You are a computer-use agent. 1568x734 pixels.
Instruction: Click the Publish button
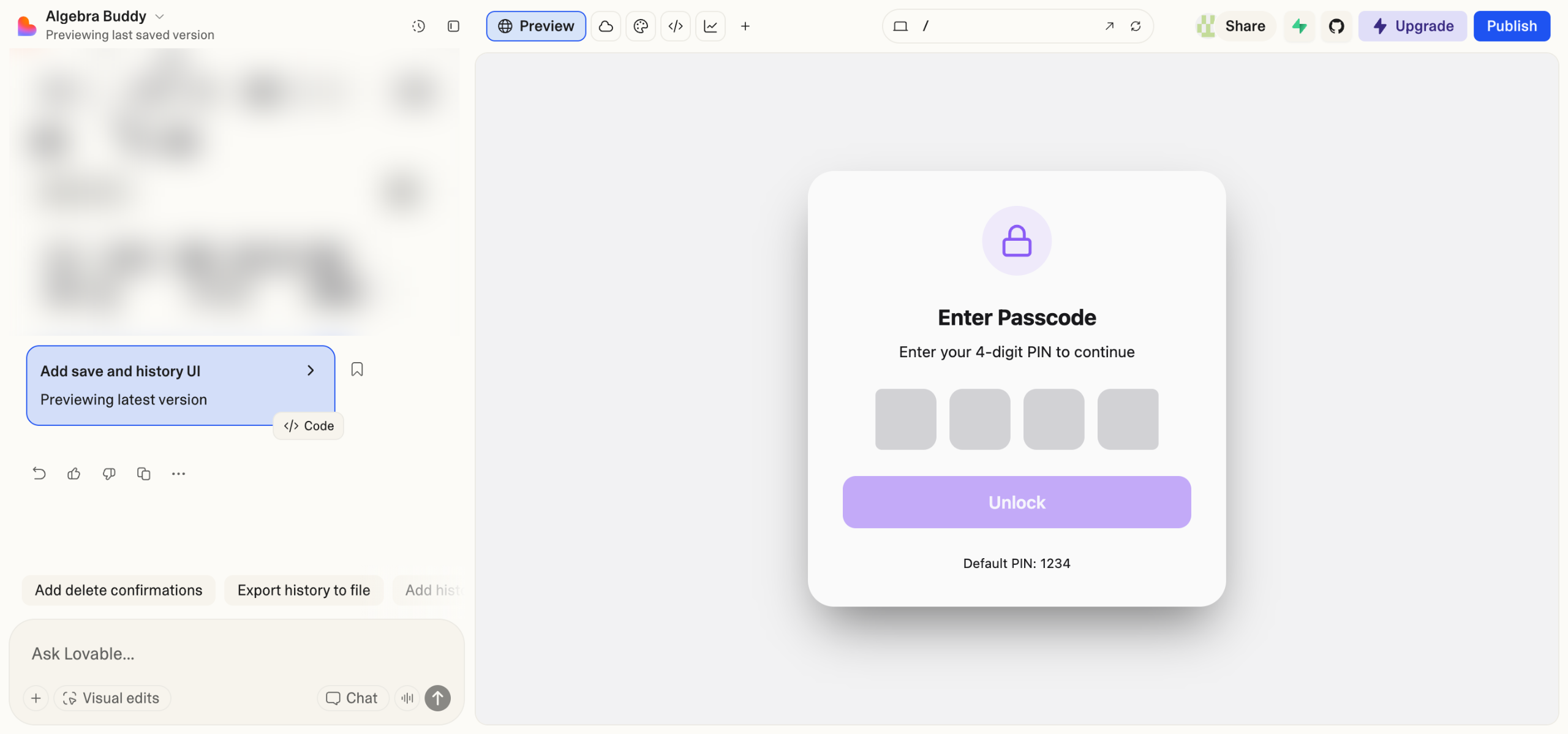tap(1512, 26)
